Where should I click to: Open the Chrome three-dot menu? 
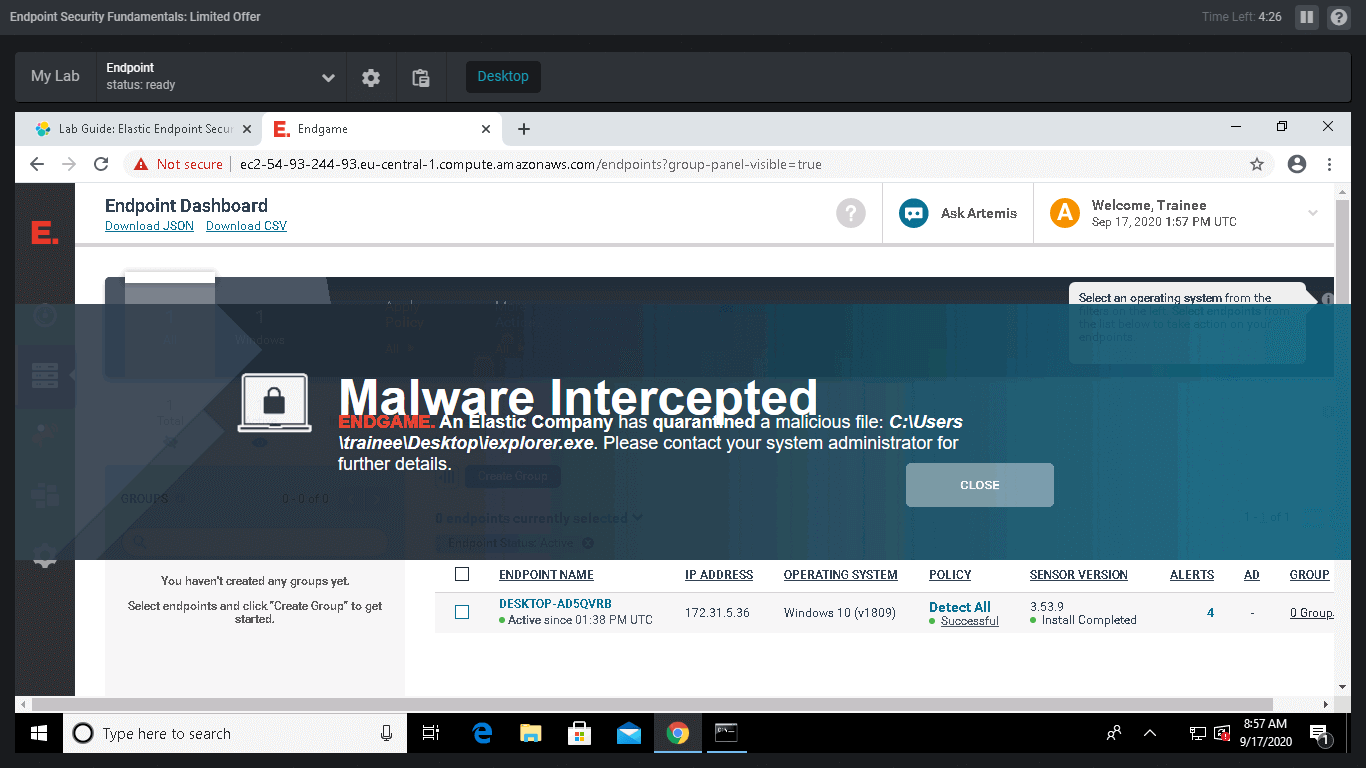(1329, 164)
